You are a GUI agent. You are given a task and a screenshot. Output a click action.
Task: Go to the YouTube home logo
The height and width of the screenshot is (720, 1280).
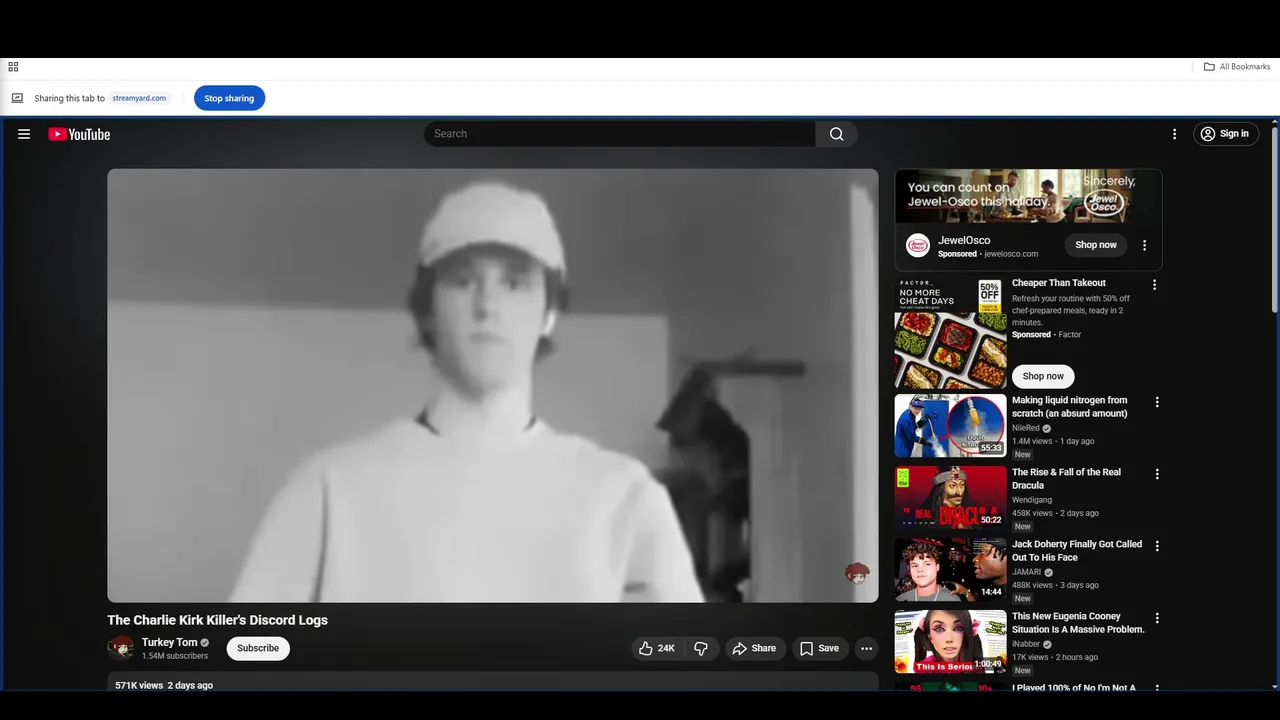(x=79, y=134)
